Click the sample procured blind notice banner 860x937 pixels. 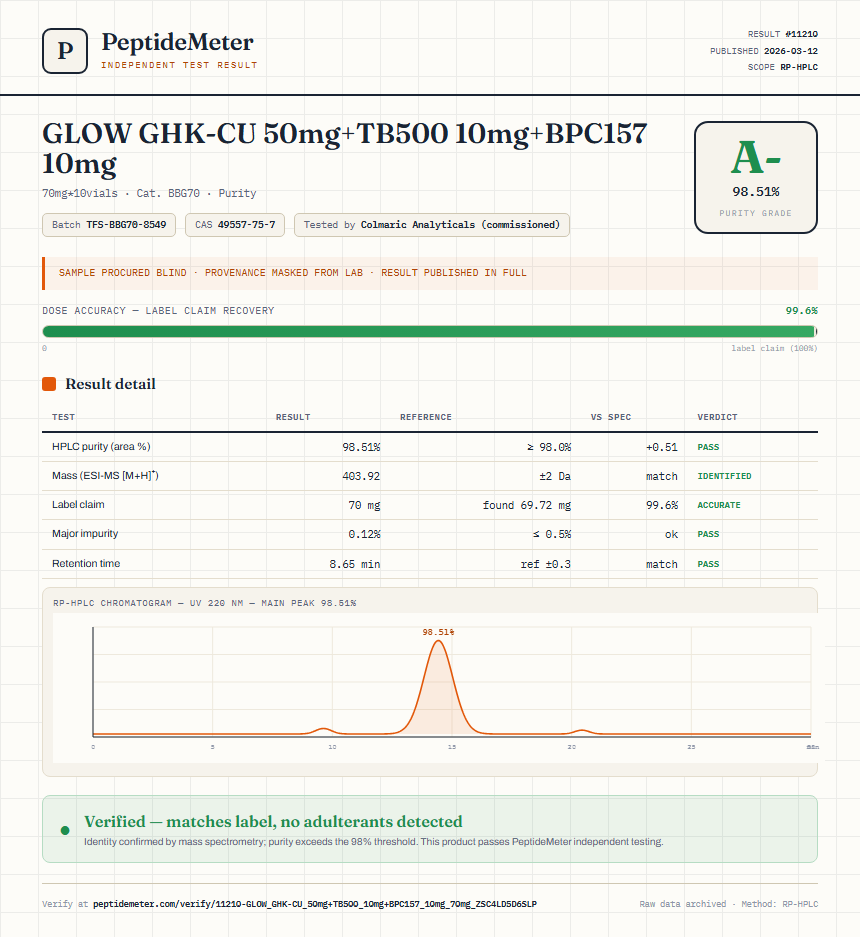tap(430, 273)
